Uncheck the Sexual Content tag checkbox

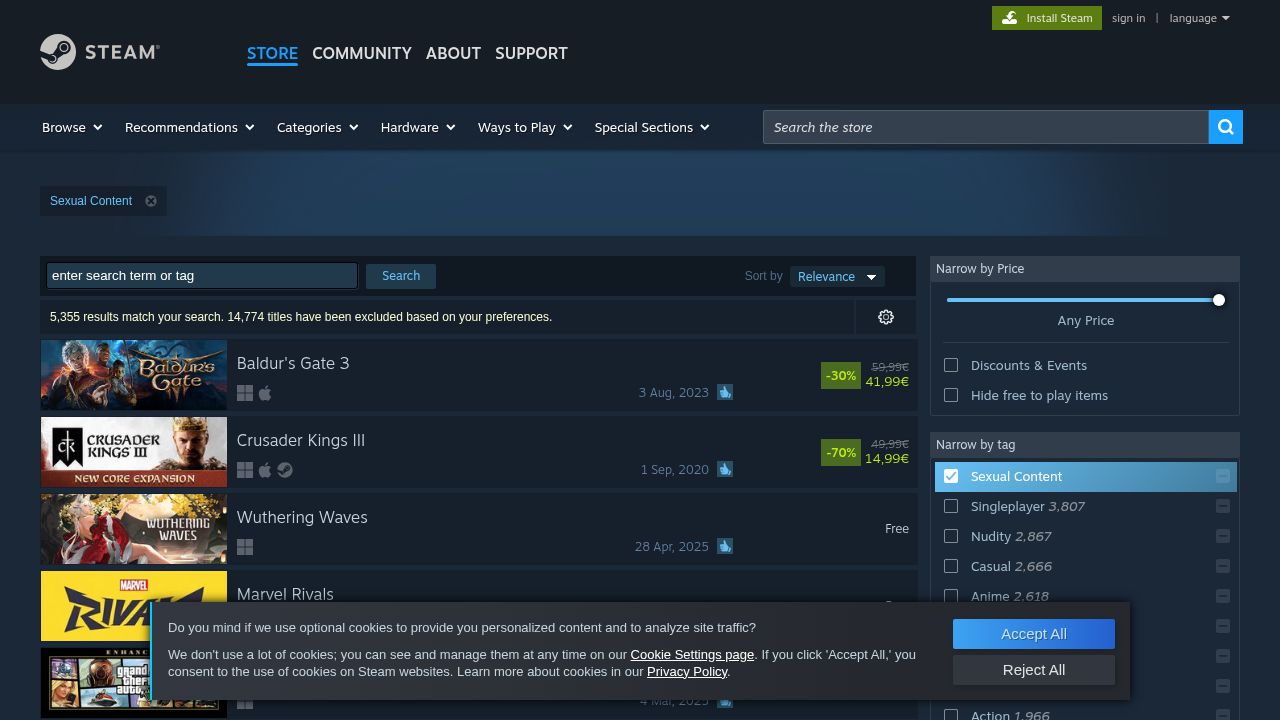951,476
